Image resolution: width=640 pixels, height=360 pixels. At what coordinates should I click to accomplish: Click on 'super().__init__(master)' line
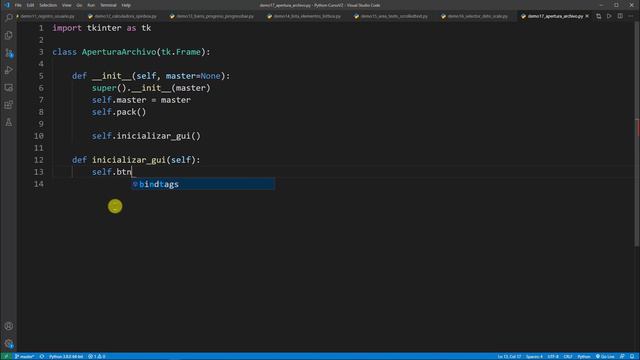coord(151,88)
